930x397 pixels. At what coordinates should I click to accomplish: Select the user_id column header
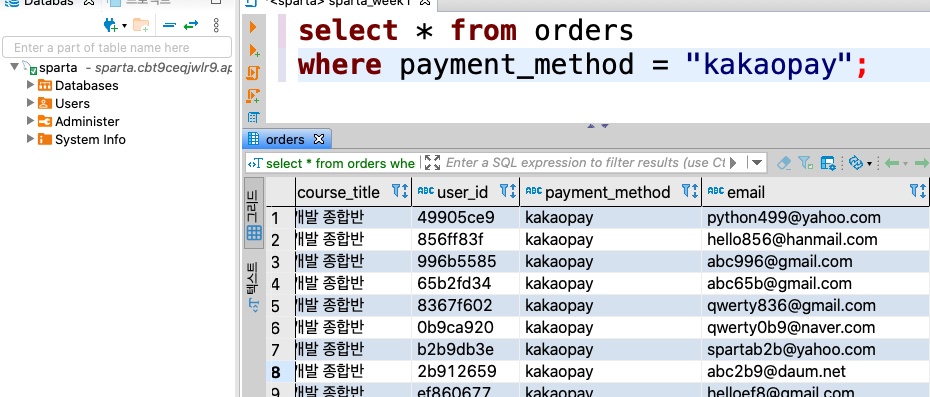point(462,192)
